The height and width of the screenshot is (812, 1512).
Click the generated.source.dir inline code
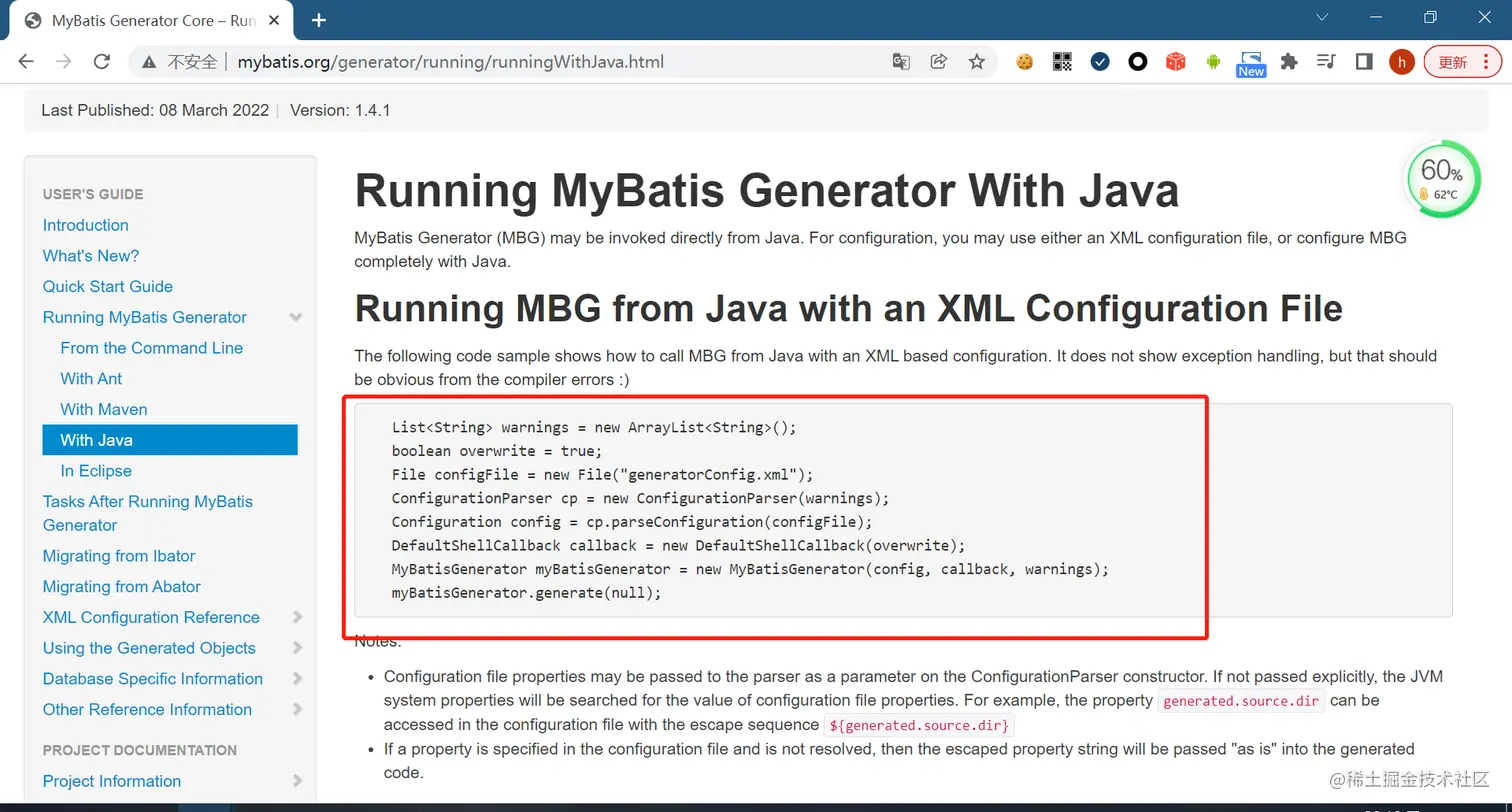pos(1241,701)
